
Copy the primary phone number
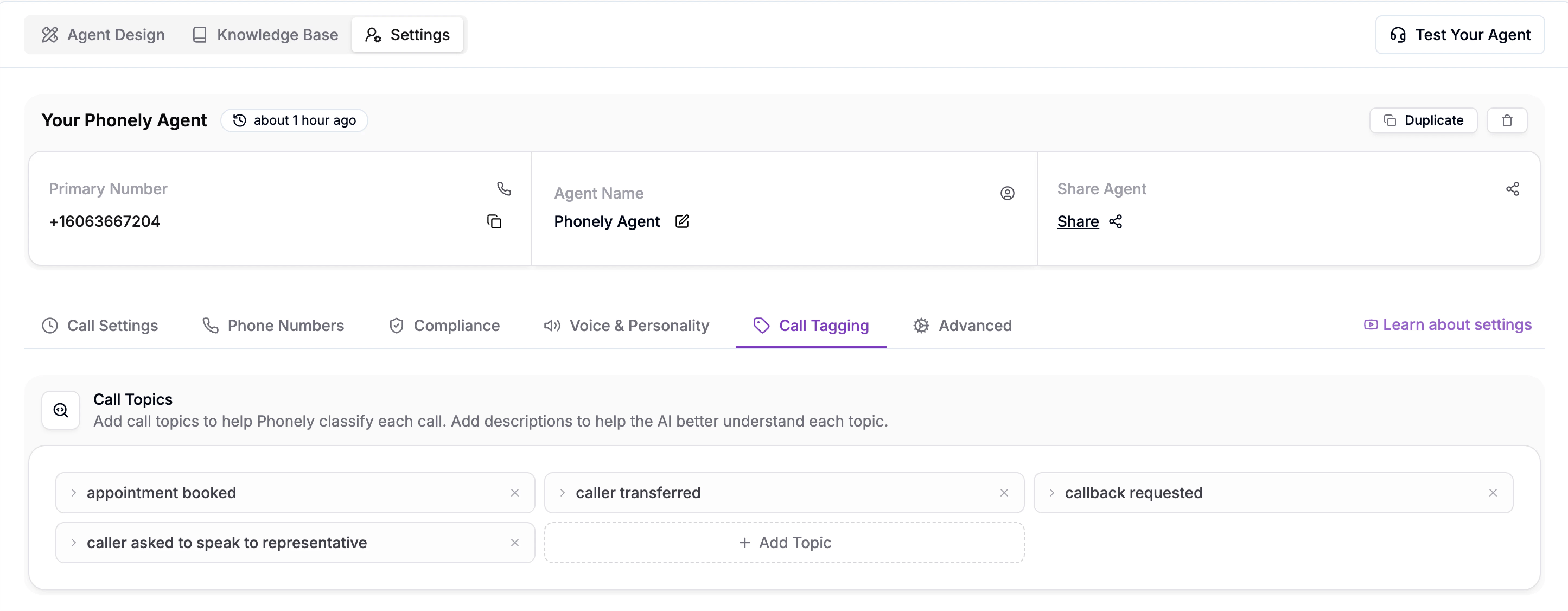tap(494, 221)
